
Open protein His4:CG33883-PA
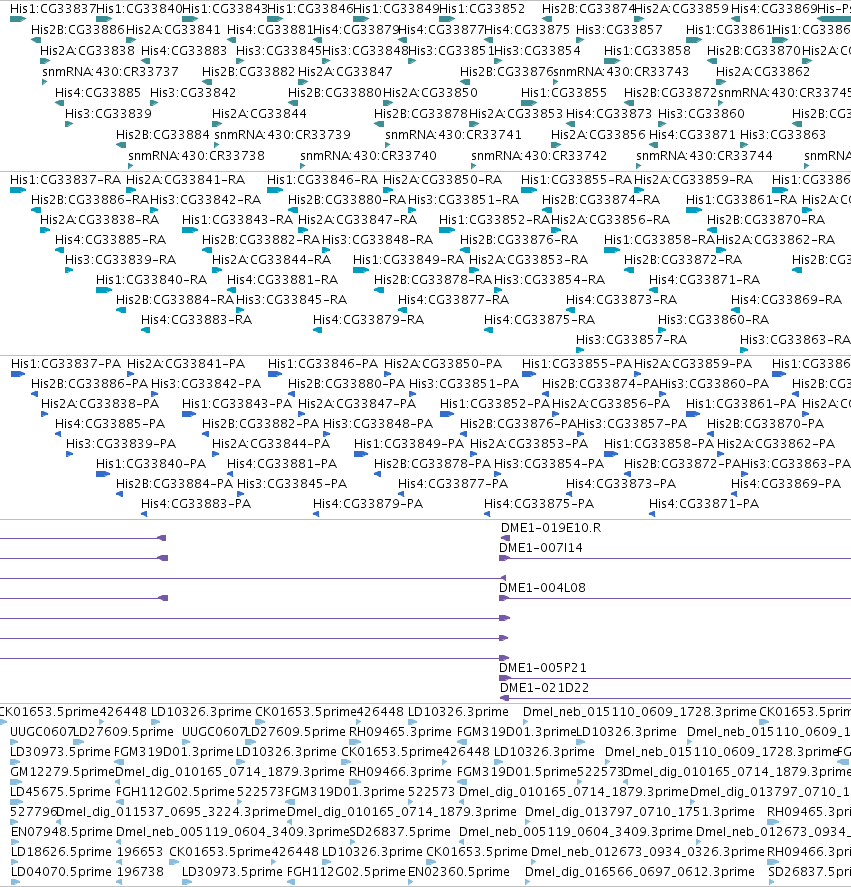(x=196, y=503)
